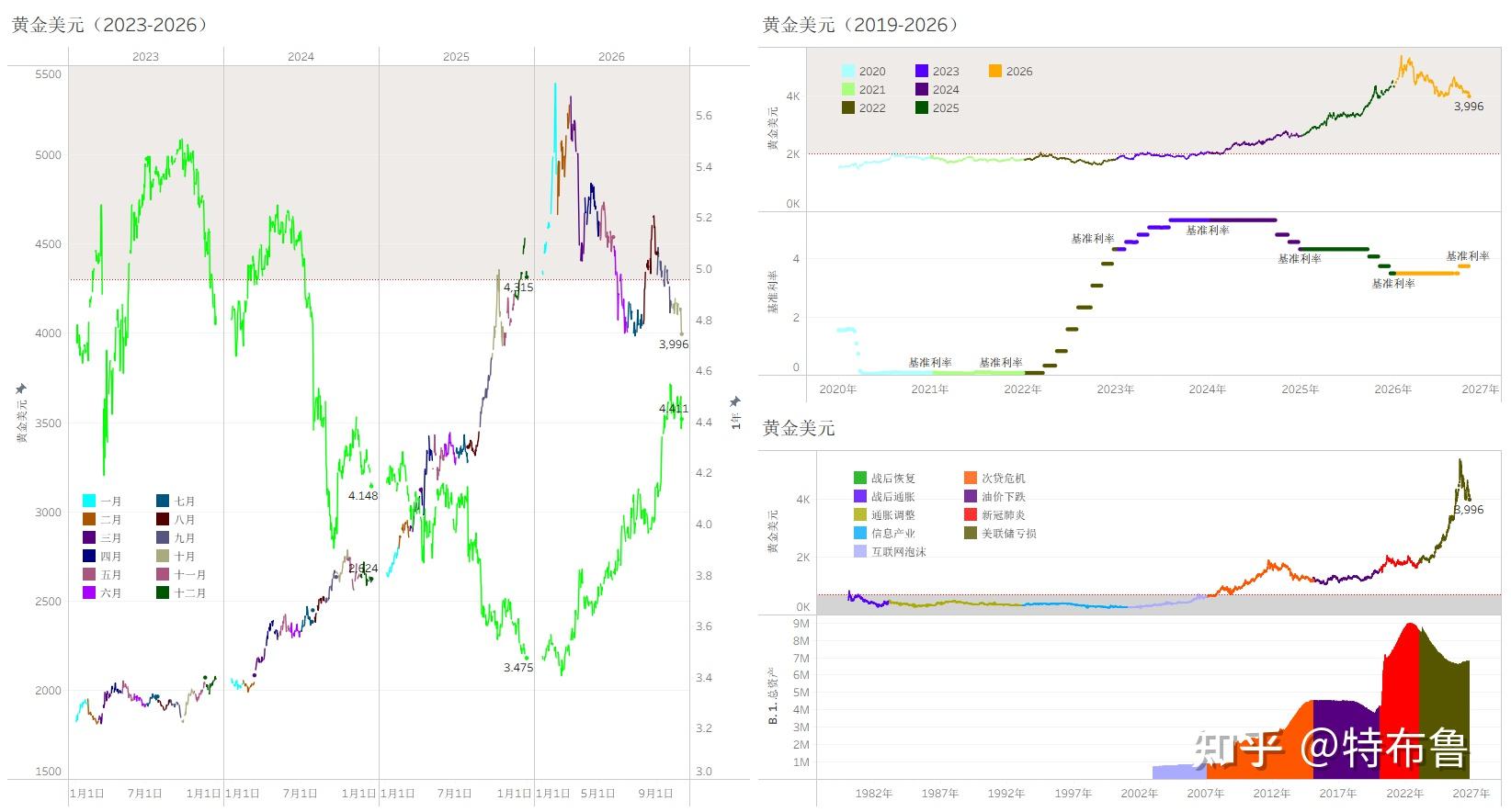Viewport: 1511px width, 812px height.
Task: Select the 次贷危机 orange legend swatch
Action: [x=971, y=479]
